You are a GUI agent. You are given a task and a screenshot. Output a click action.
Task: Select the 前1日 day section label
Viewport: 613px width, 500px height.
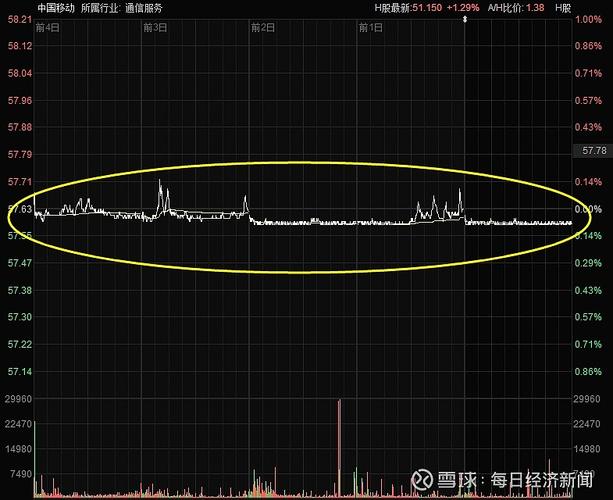coord(370,27)
